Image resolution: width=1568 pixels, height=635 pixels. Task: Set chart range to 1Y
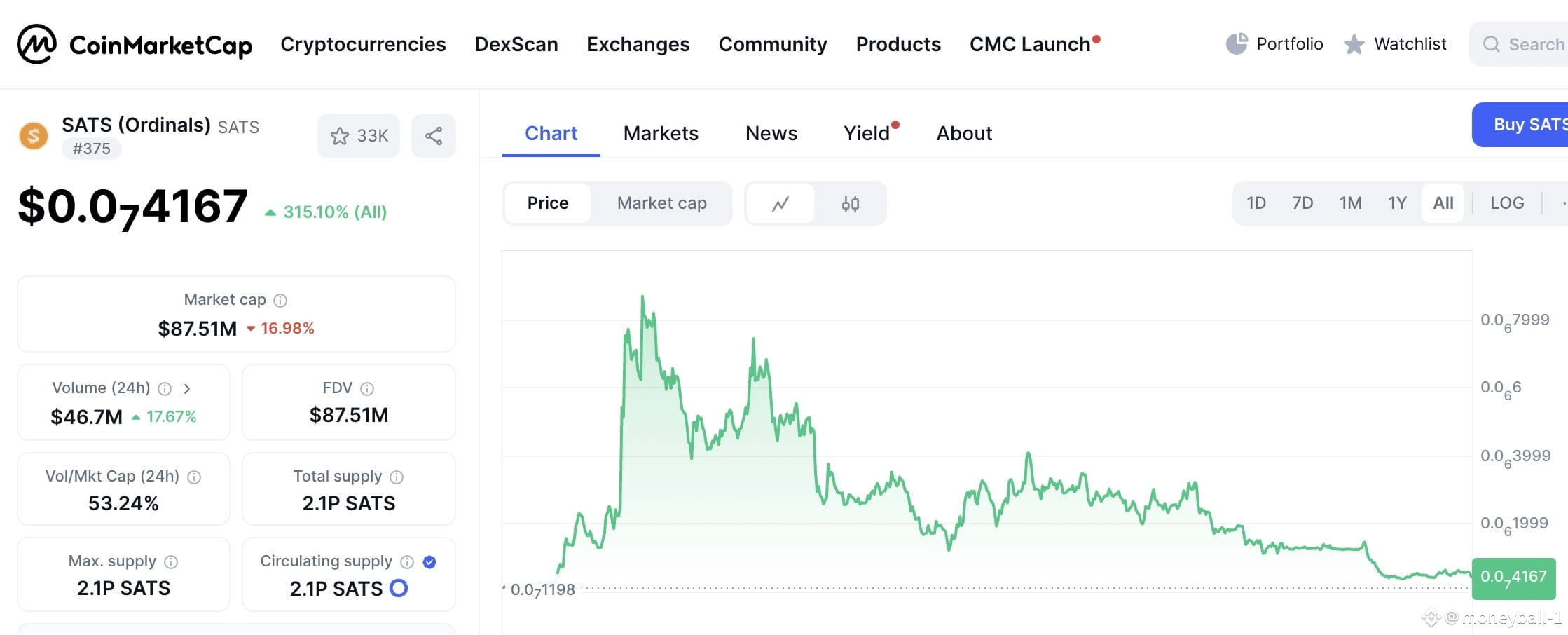[x=1397, y=203]
